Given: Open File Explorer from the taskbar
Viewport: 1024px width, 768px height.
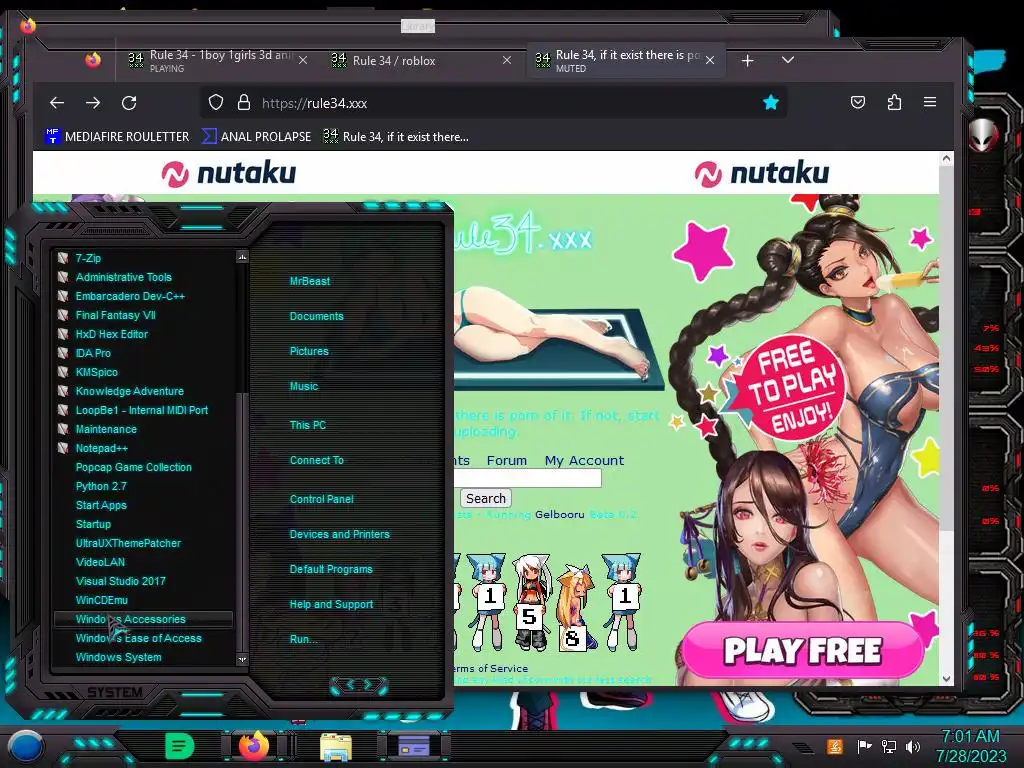Looking at the screenshot, I should pos(336,747).
